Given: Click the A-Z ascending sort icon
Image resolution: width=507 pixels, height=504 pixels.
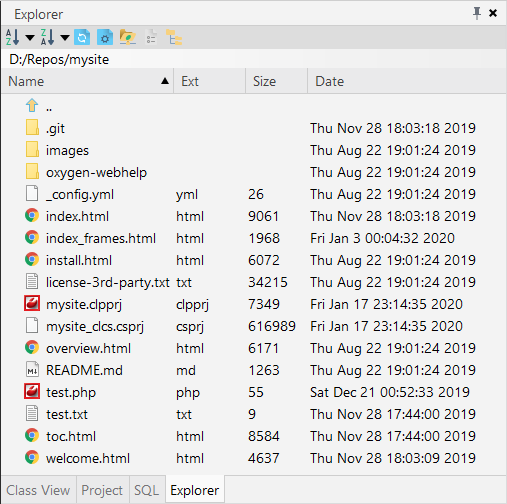Looking at the screenshot, I should 12,37.
